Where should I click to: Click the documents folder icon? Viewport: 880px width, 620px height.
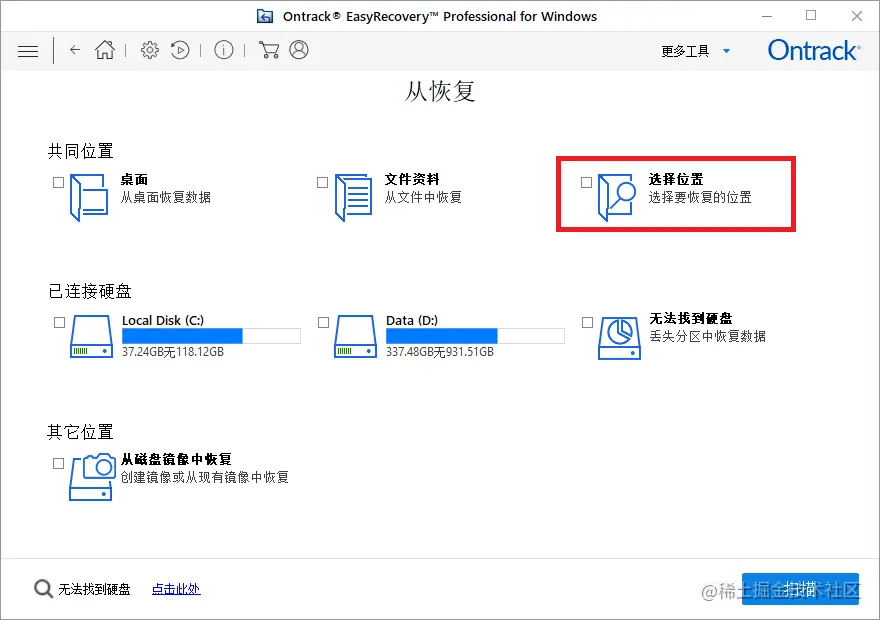click(x=353, y=198)
